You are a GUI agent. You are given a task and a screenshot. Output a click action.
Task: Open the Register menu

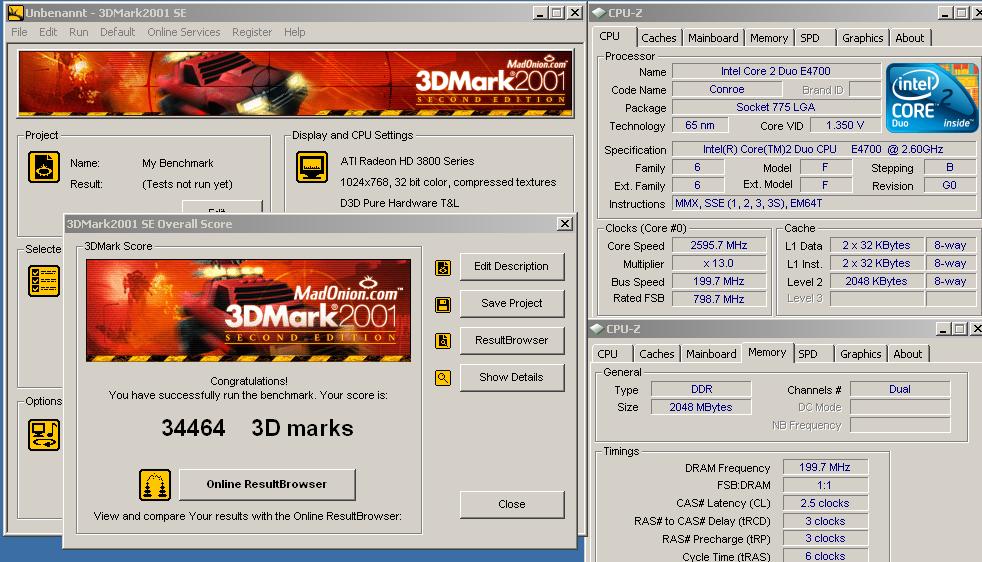252,32
